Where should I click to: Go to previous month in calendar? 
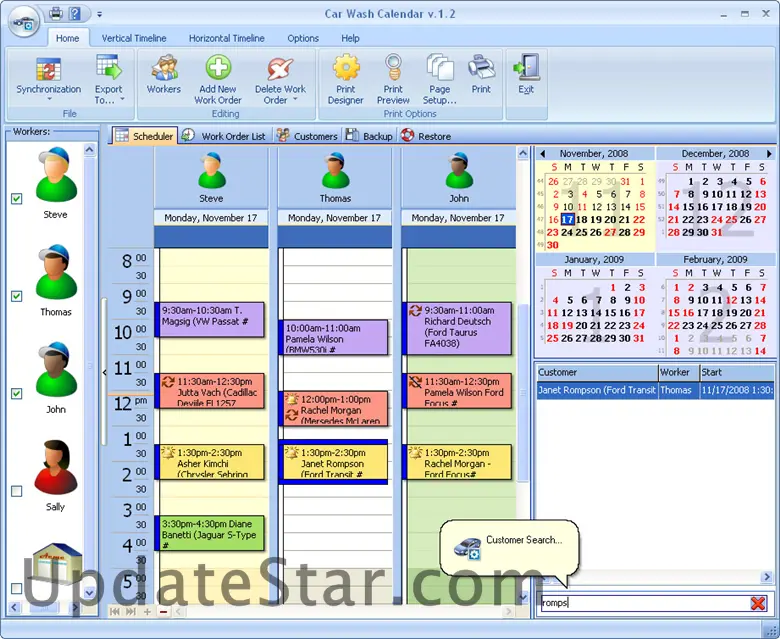click(x=542, y=154)
